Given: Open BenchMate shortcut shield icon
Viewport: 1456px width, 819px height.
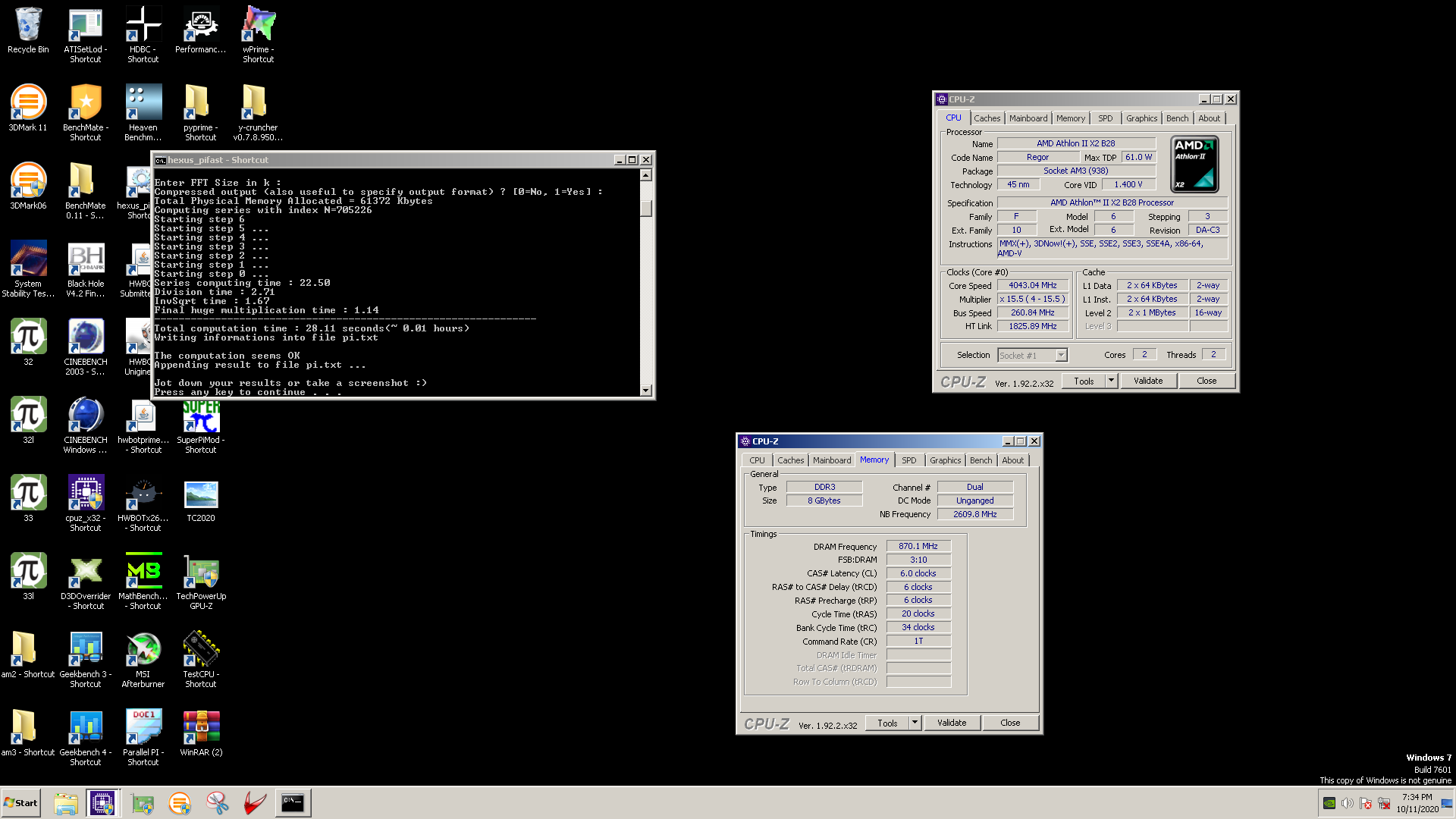Looking at the screenshot, I should [86, 112].
